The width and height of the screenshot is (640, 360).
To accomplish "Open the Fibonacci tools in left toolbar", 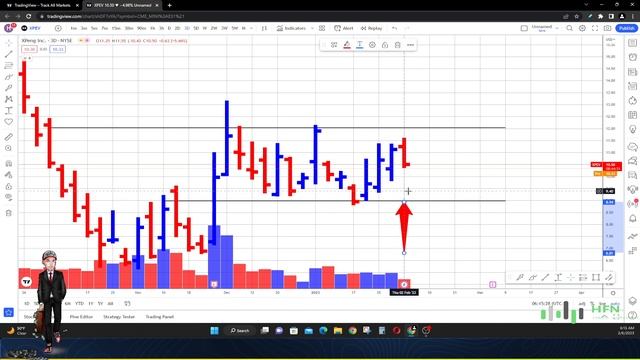I will click(x=9, y=66).
